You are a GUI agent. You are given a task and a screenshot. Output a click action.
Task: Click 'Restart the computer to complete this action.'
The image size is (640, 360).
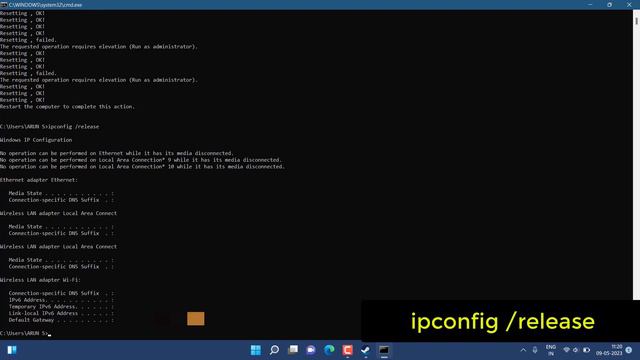coord(67,107)
